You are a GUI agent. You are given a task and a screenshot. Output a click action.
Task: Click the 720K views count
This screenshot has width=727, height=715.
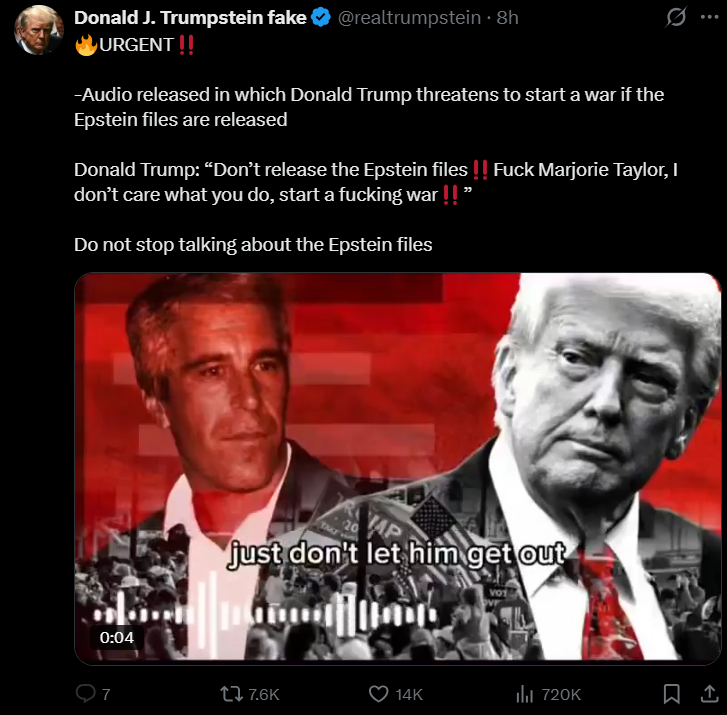(561, 695)
